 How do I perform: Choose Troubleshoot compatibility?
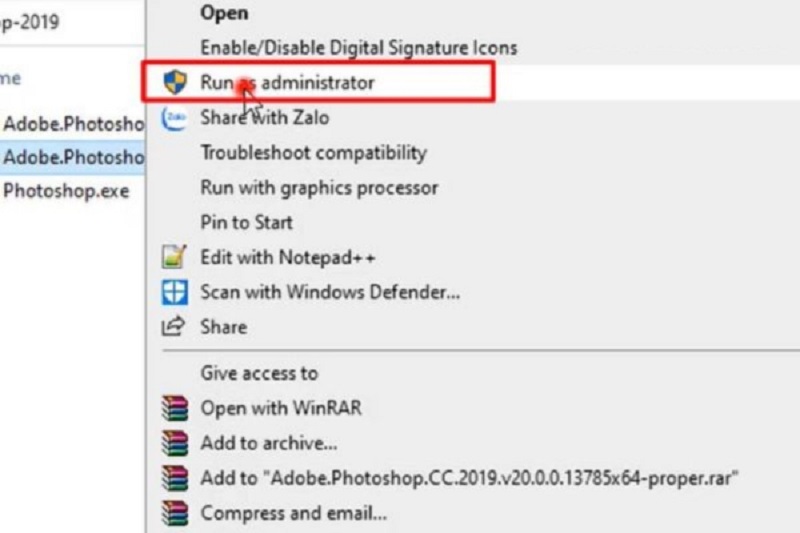pyautogui.click(x=314, y=153)
